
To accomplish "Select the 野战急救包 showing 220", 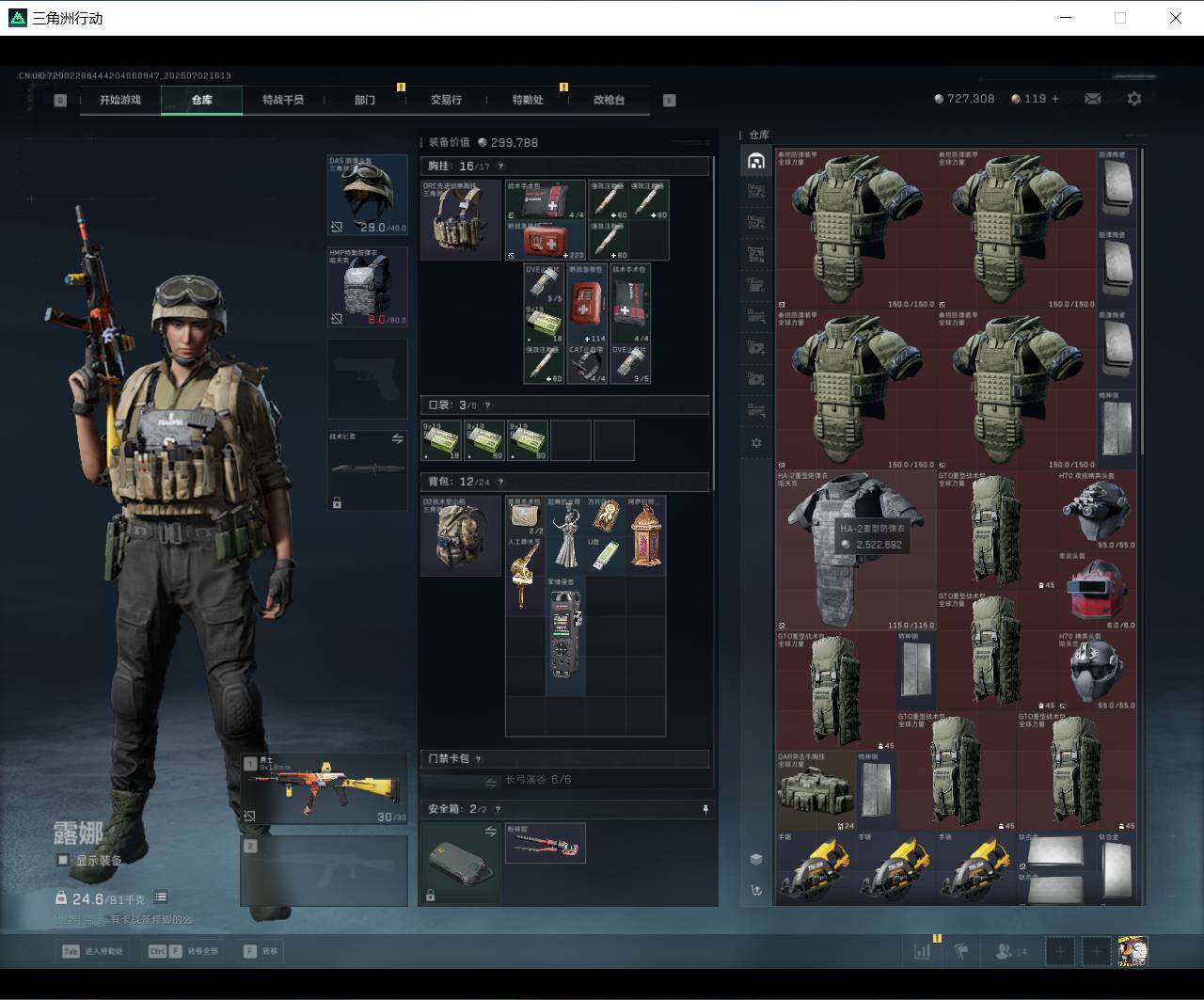I will click(x=547, y=240).
